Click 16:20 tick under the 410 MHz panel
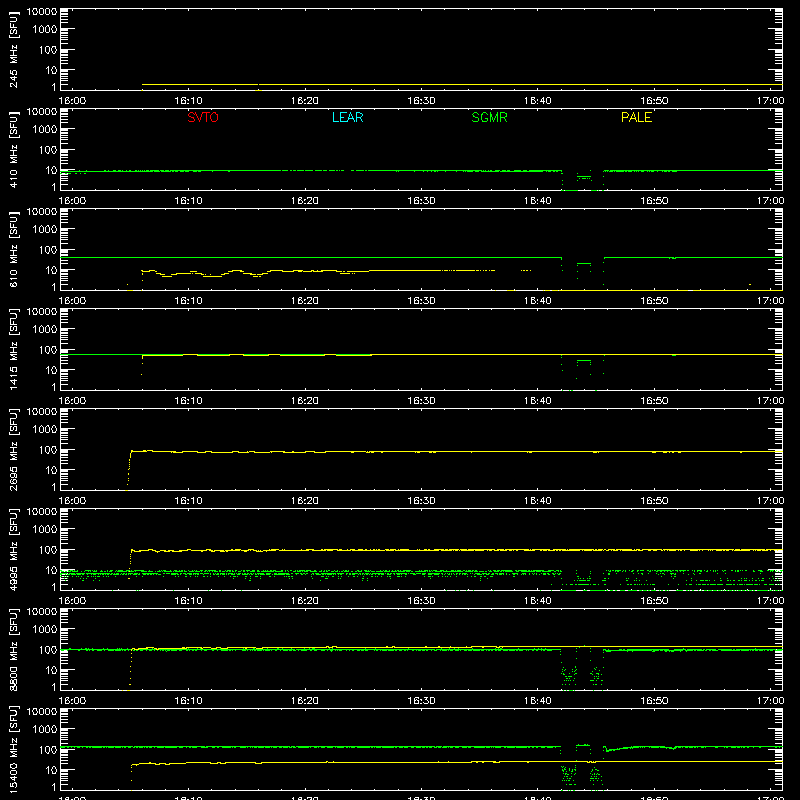The height and width of the screenshot is (800, 800). pyautogui.click(x=305, y=201)
